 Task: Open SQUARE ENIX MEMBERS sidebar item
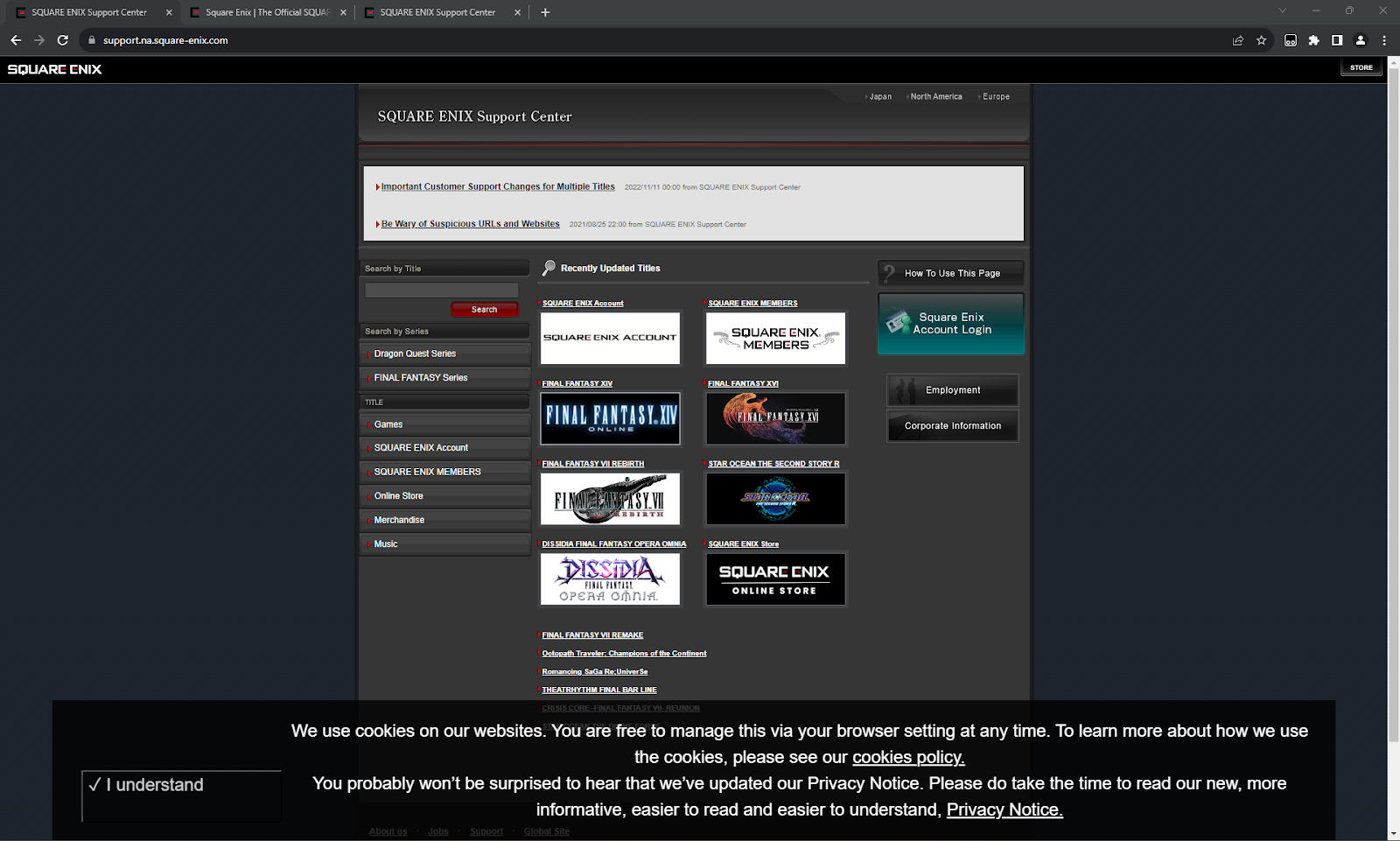point(444,472)
